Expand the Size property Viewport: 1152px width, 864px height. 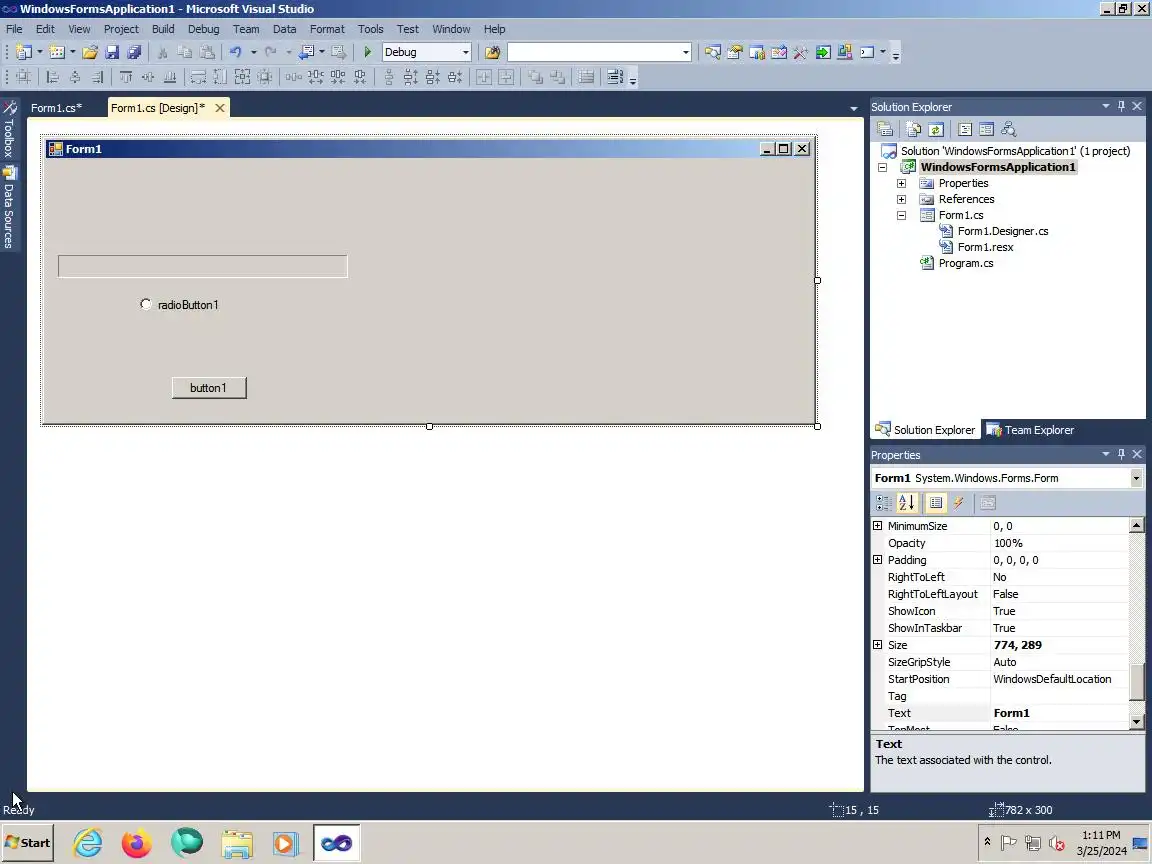[x=877, y=645]
